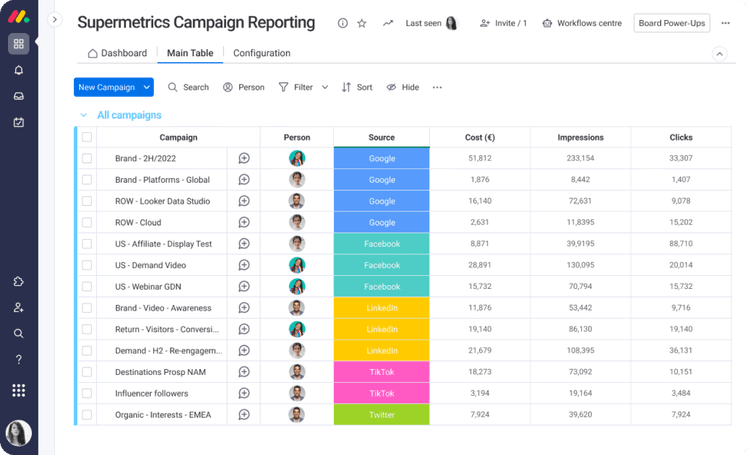The width and height of the screenshot is (750, 455).
Task: Open user profile avatar in sidebar
Action: click(19, 433)
